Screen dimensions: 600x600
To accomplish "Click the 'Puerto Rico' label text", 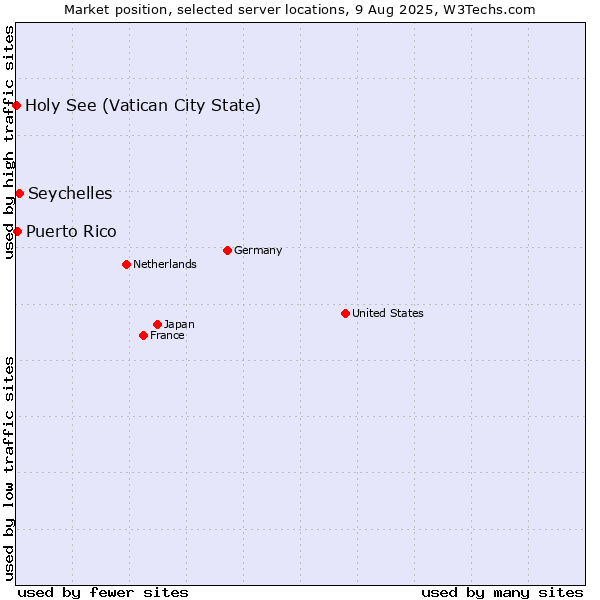I will pyautogui.click(x=71, y=232).
